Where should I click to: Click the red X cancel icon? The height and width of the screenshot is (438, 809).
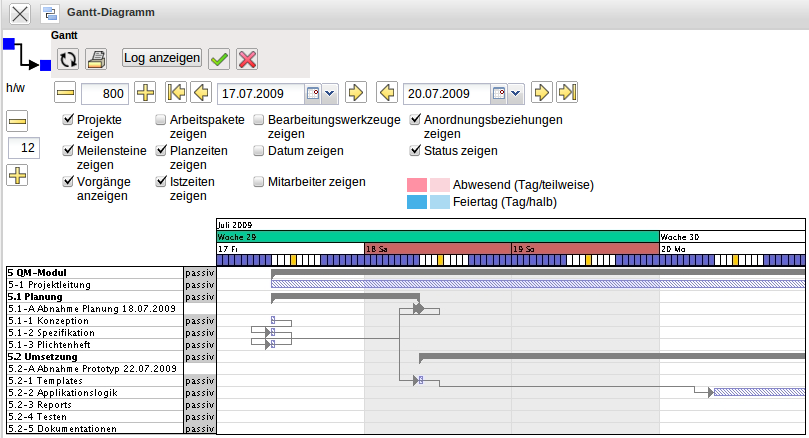pyautogui.click(x=247, y=58)
